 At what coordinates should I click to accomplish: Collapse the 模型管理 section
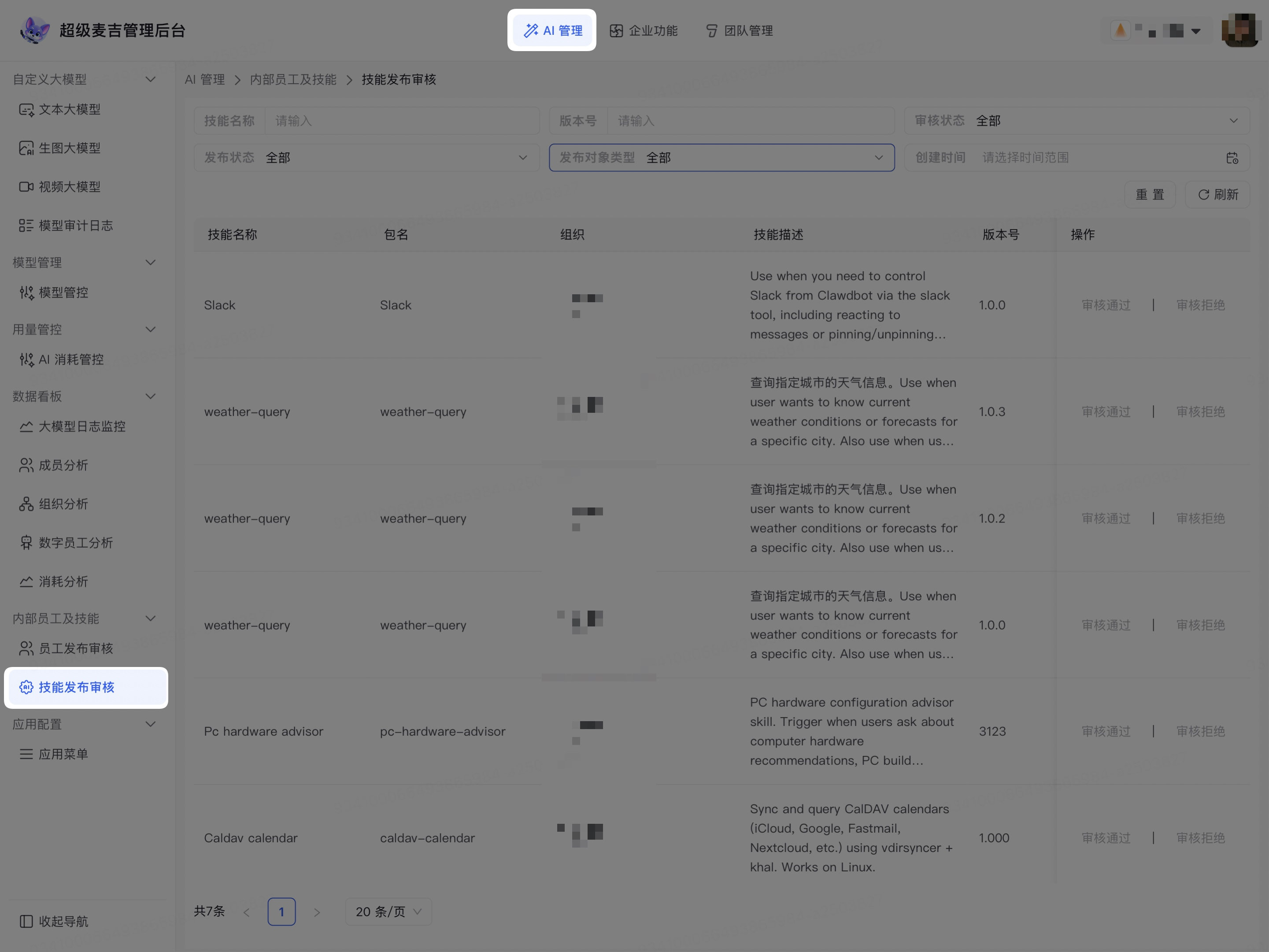(150, 262)
